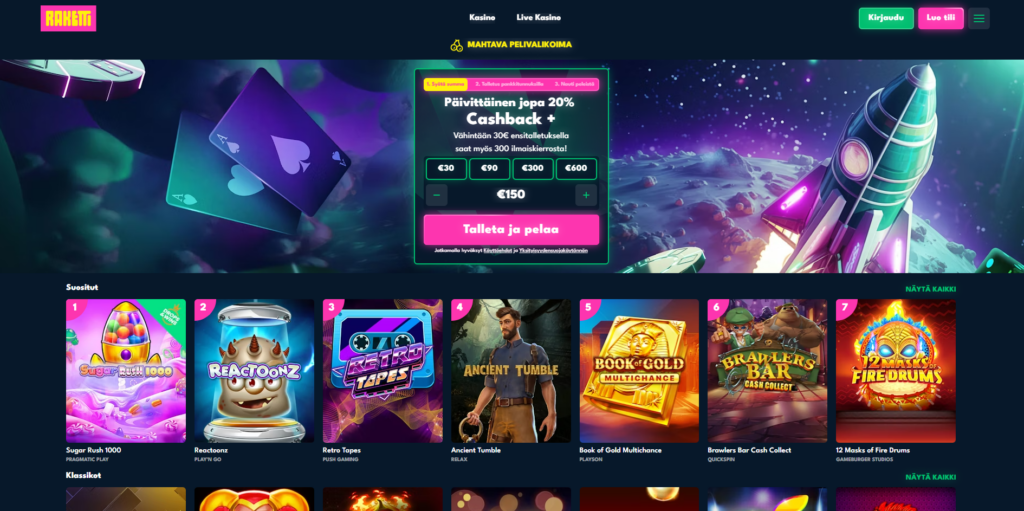
Task: Click the €150 deposit amount field
Action: click(x=511, y=195)
